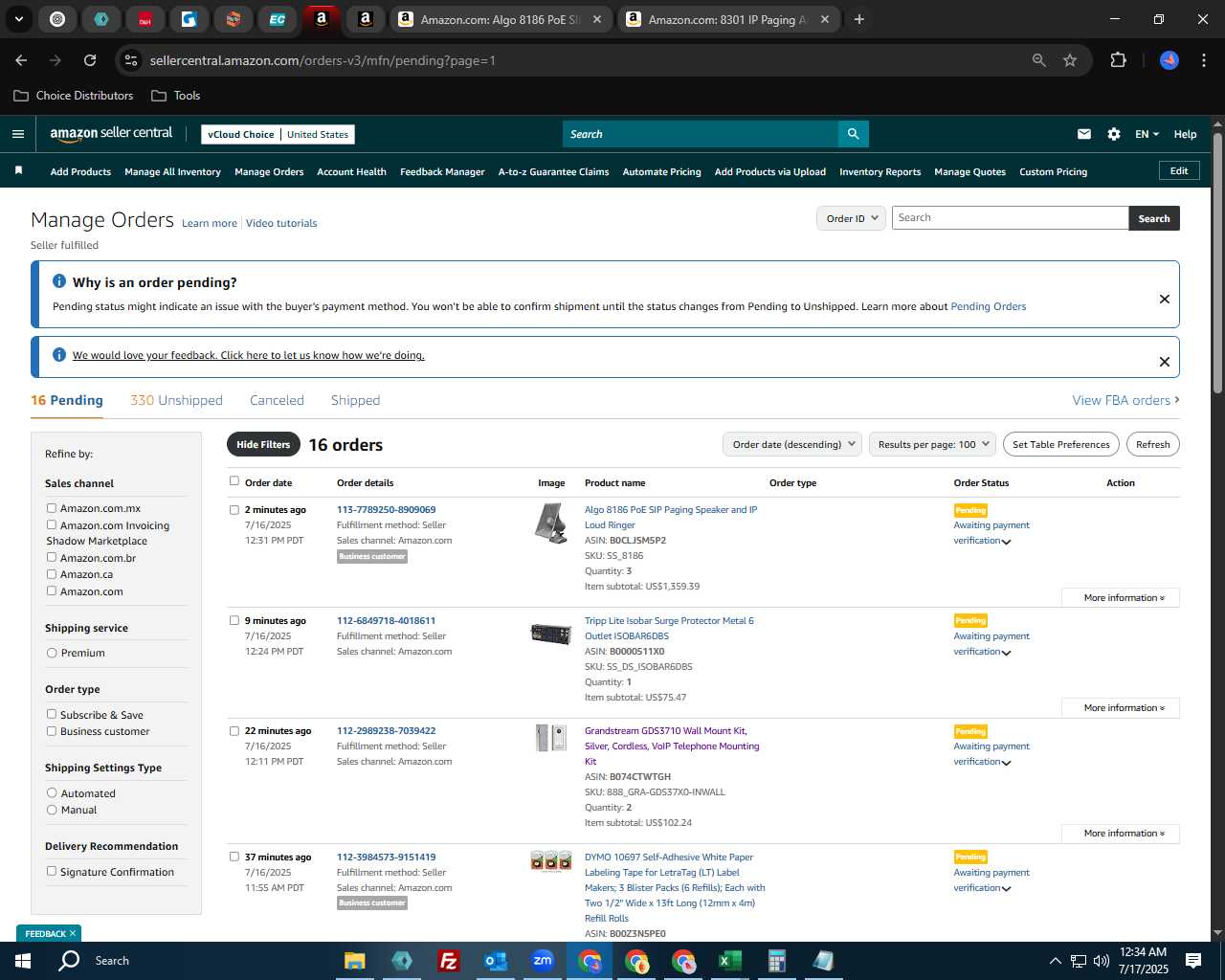Tick the Signature Confirmation checkbox
This screenshot has height=980, width=1225.
coord(52,871)
